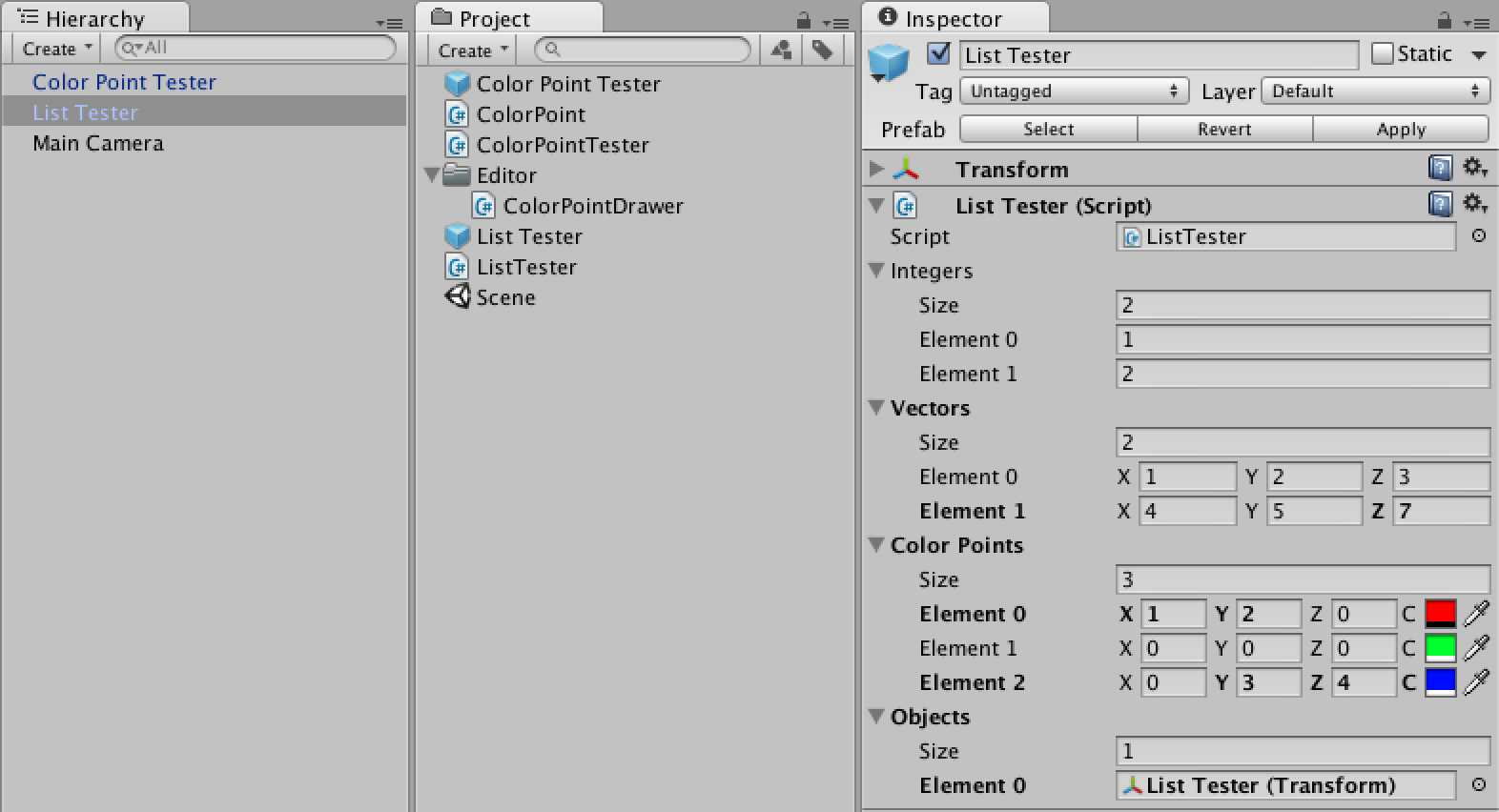
Task: Open the Tag dropdown showing Untagged
Action: point(1074,91)
